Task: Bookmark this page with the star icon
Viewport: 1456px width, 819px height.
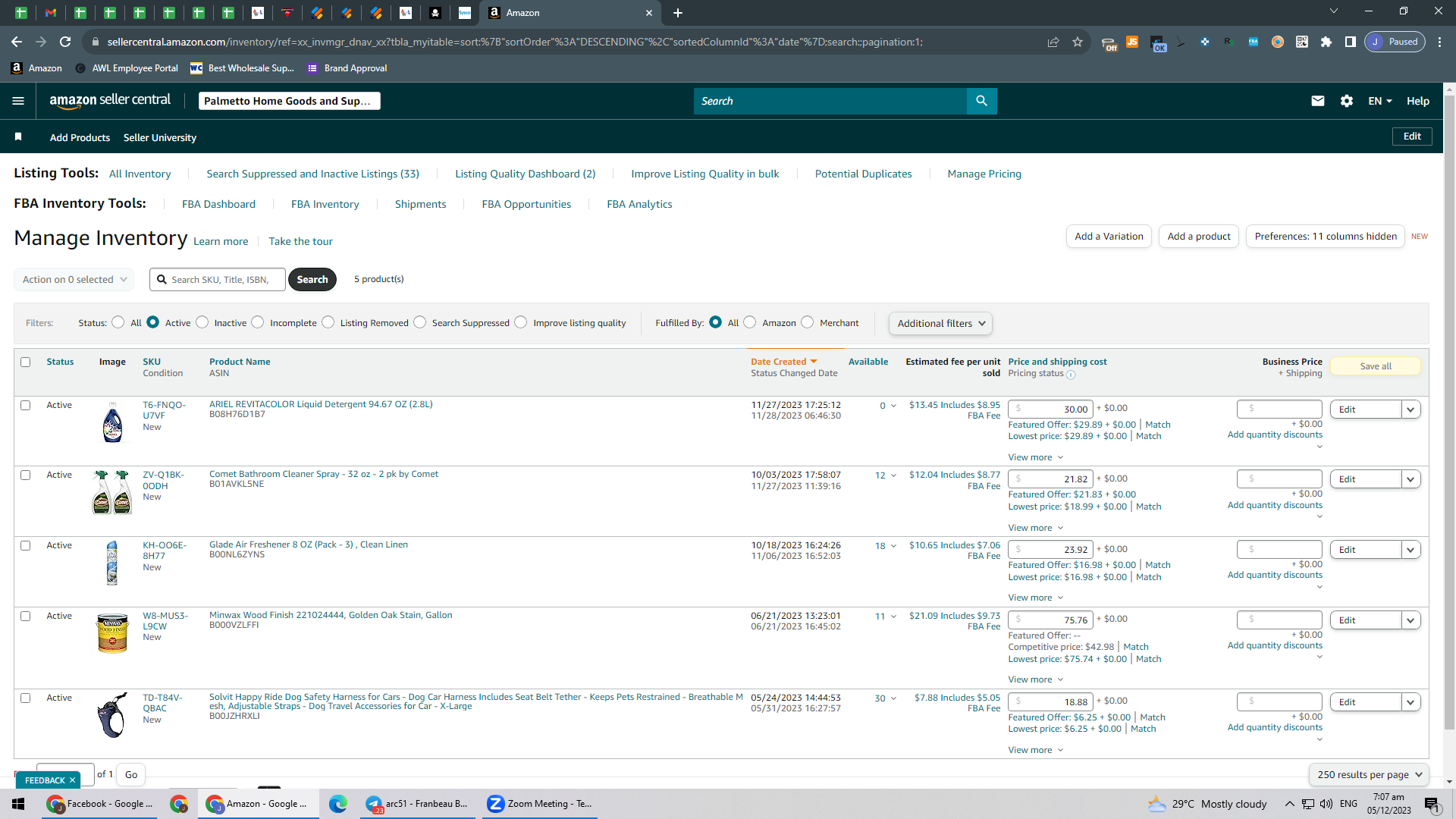Action: [1078, 42]
